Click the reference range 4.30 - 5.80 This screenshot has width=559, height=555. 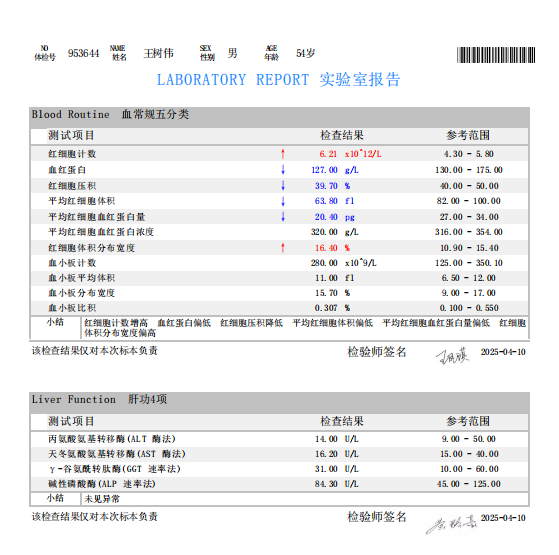coord(468,154)
